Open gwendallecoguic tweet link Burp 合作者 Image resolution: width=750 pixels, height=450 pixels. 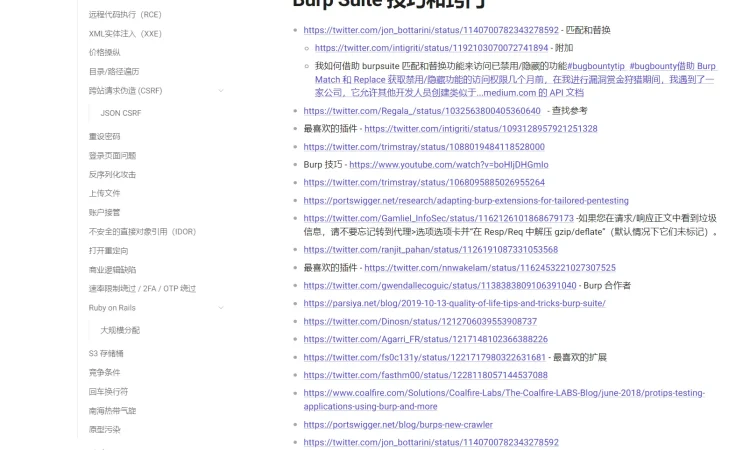tap(440, 285)
